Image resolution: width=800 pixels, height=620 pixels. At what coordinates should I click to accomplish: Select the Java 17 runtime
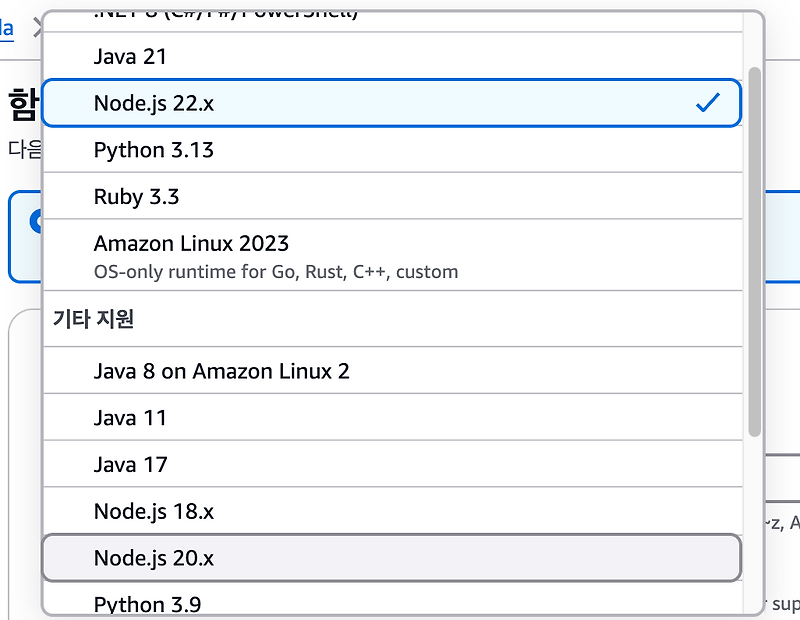click(131, 464)
